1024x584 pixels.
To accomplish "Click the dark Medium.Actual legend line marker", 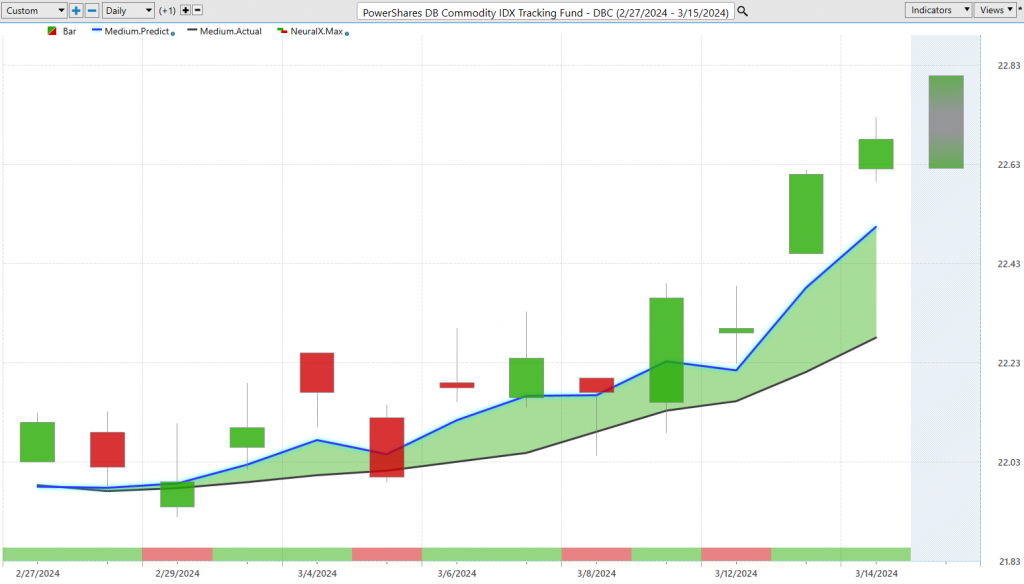I will (x=192, y=31).
